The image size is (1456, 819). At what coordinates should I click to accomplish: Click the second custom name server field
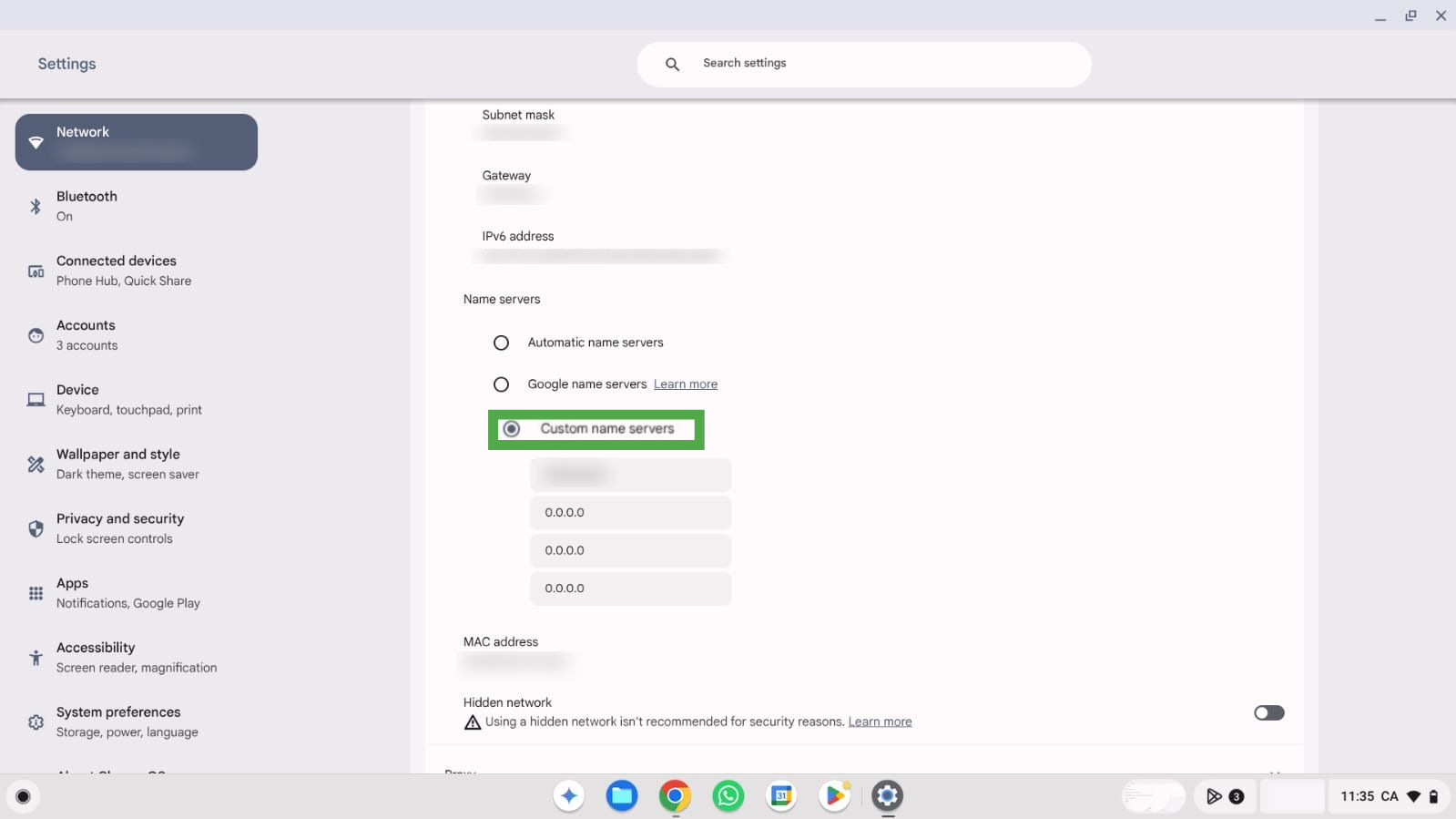coord(630,513)
